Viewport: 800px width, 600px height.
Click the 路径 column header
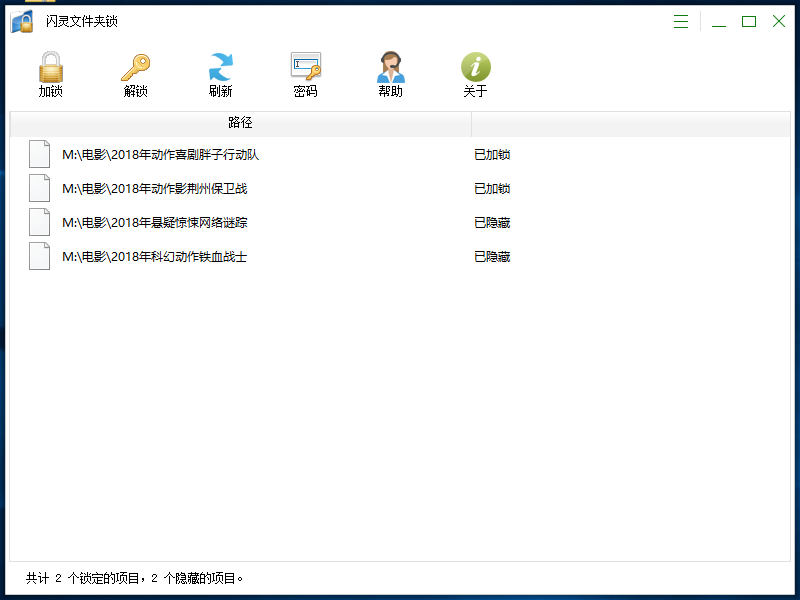coord(240,123)
